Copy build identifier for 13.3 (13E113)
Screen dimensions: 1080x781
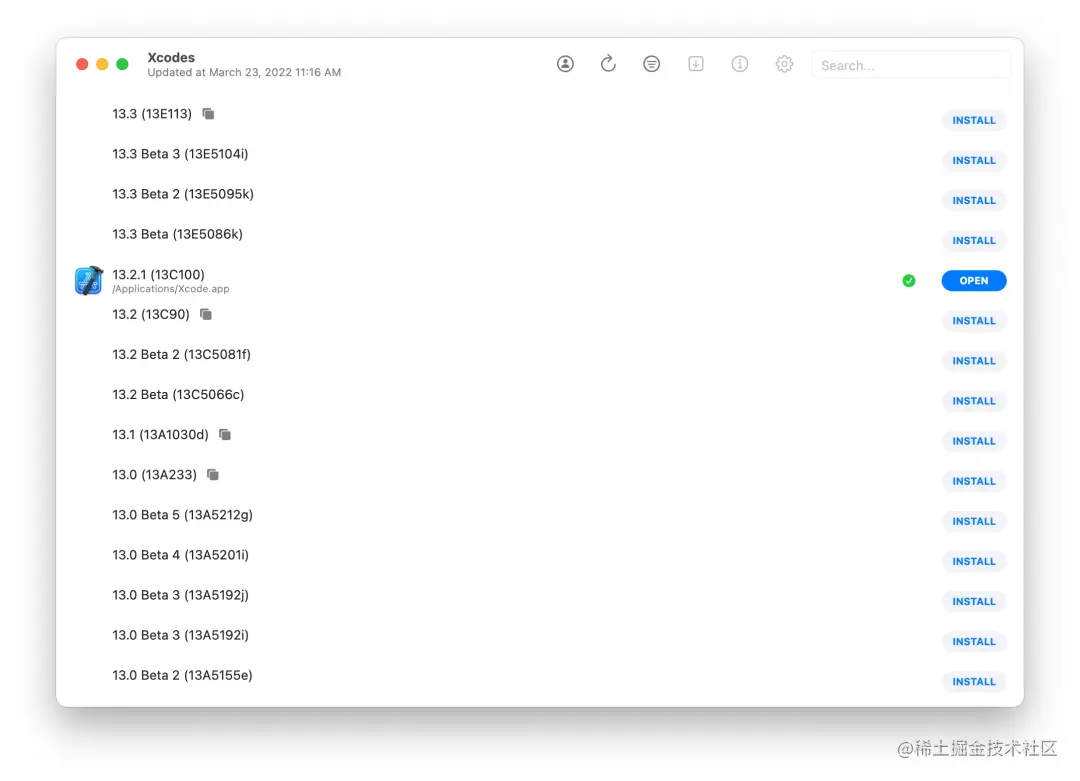coord(208,114)
